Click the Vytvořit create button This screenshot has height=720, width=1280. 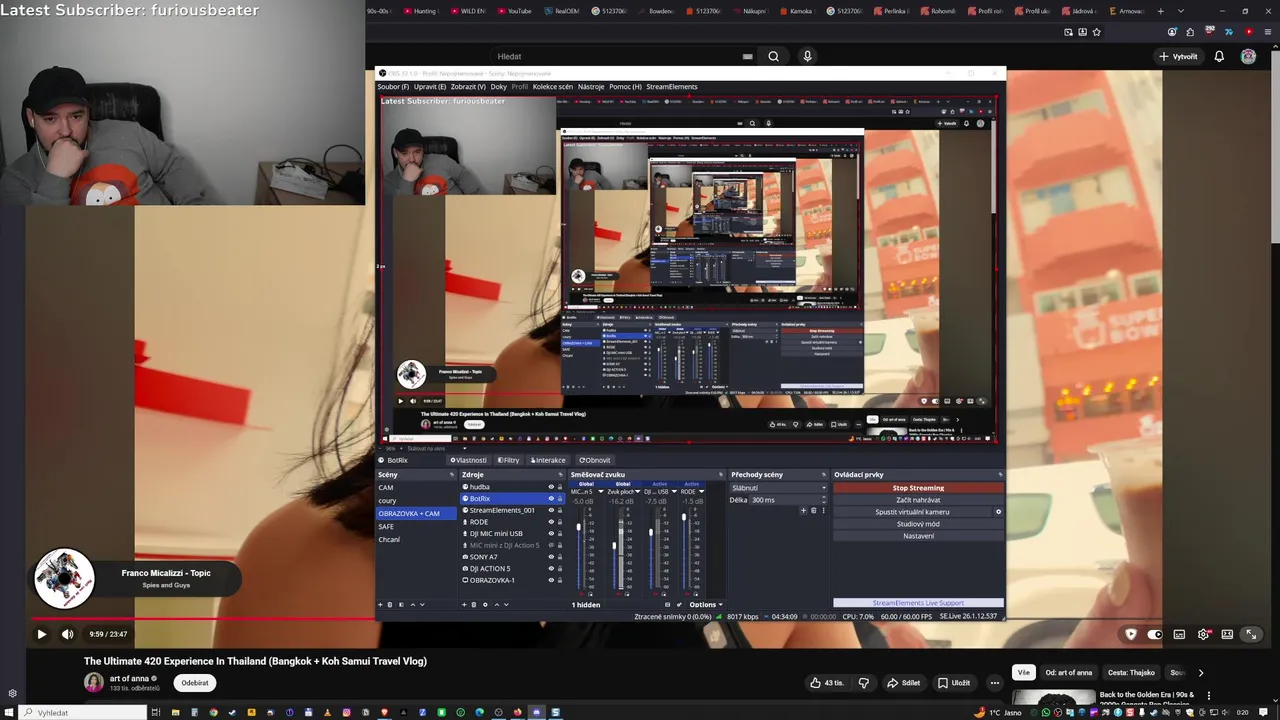[1178, 56]
